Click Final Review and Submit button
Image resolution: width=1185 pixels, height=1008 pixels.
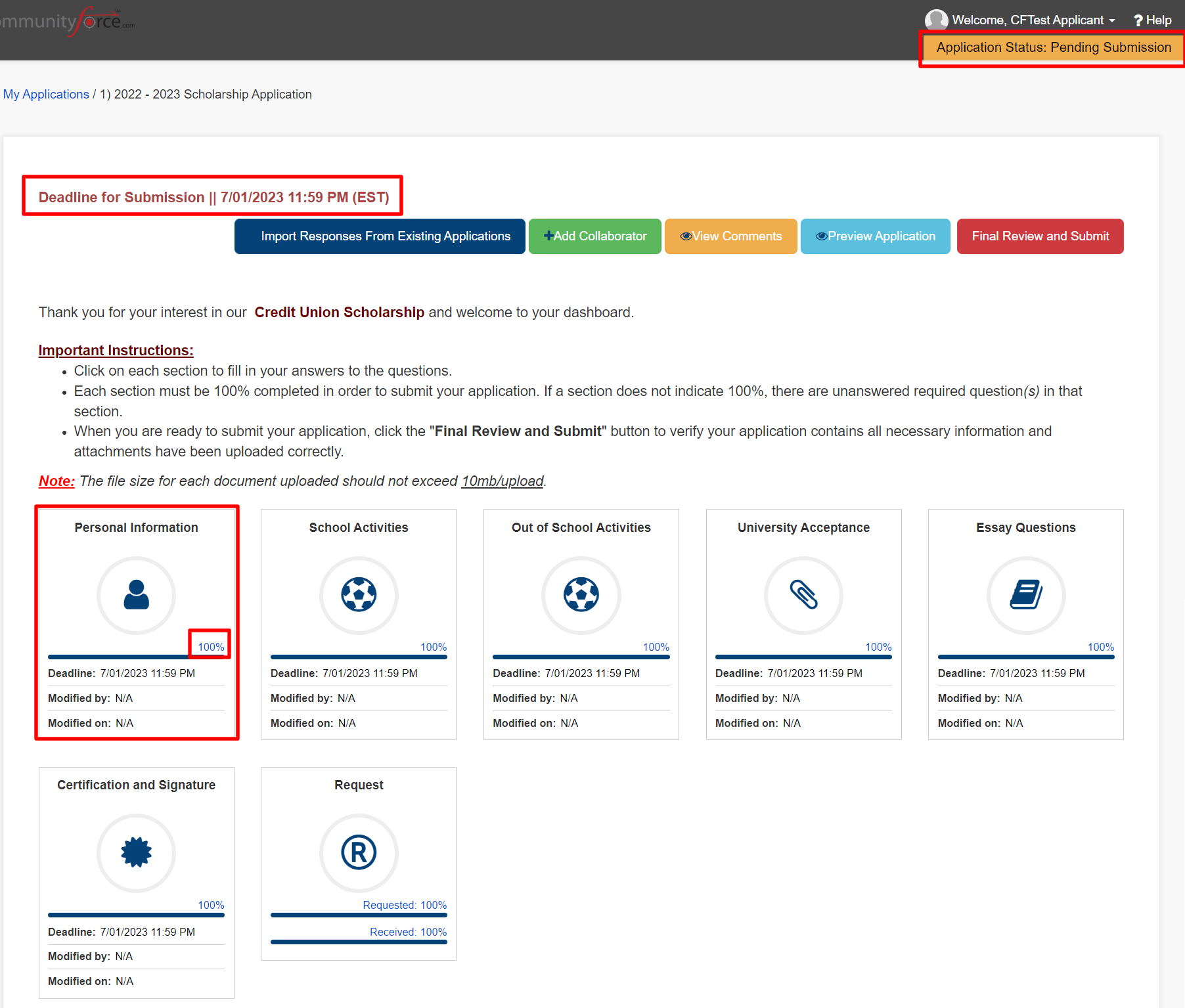(1040, 236)
